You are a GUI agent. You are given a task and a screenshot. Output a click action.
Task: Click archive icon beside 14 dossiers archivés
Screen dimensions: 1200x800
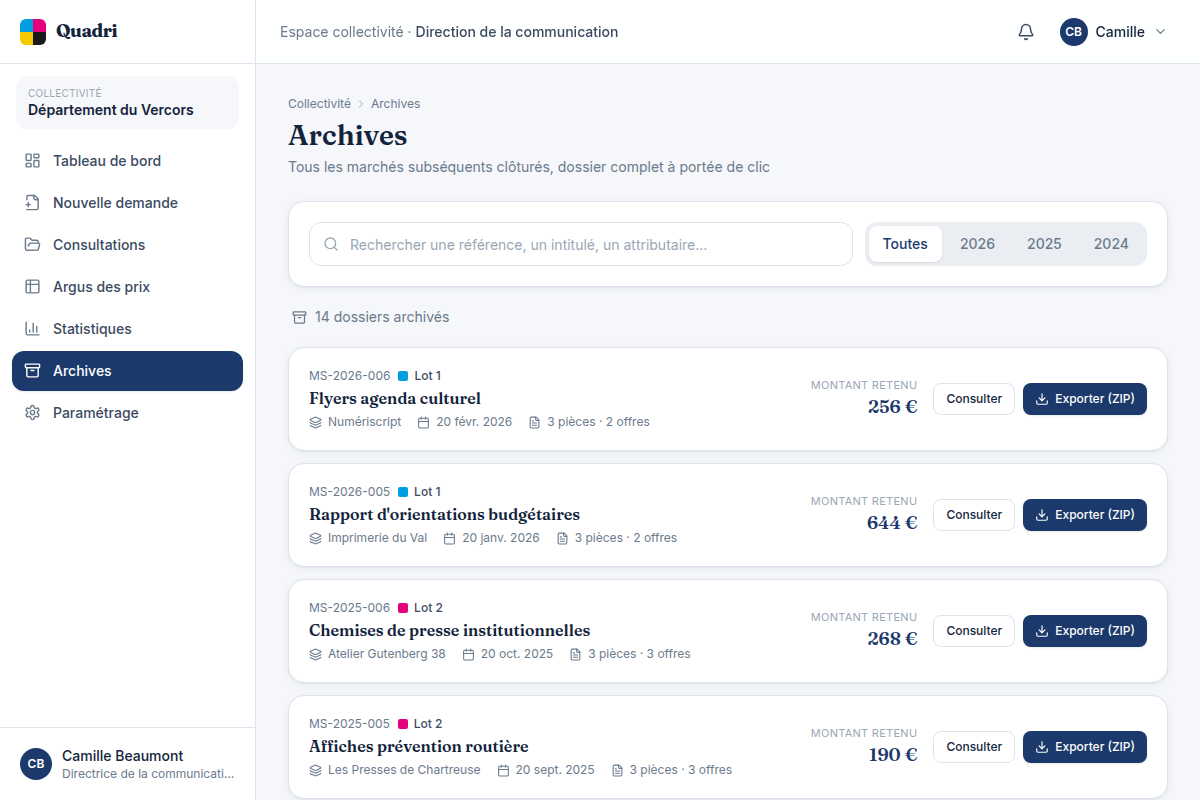[299, 317]
